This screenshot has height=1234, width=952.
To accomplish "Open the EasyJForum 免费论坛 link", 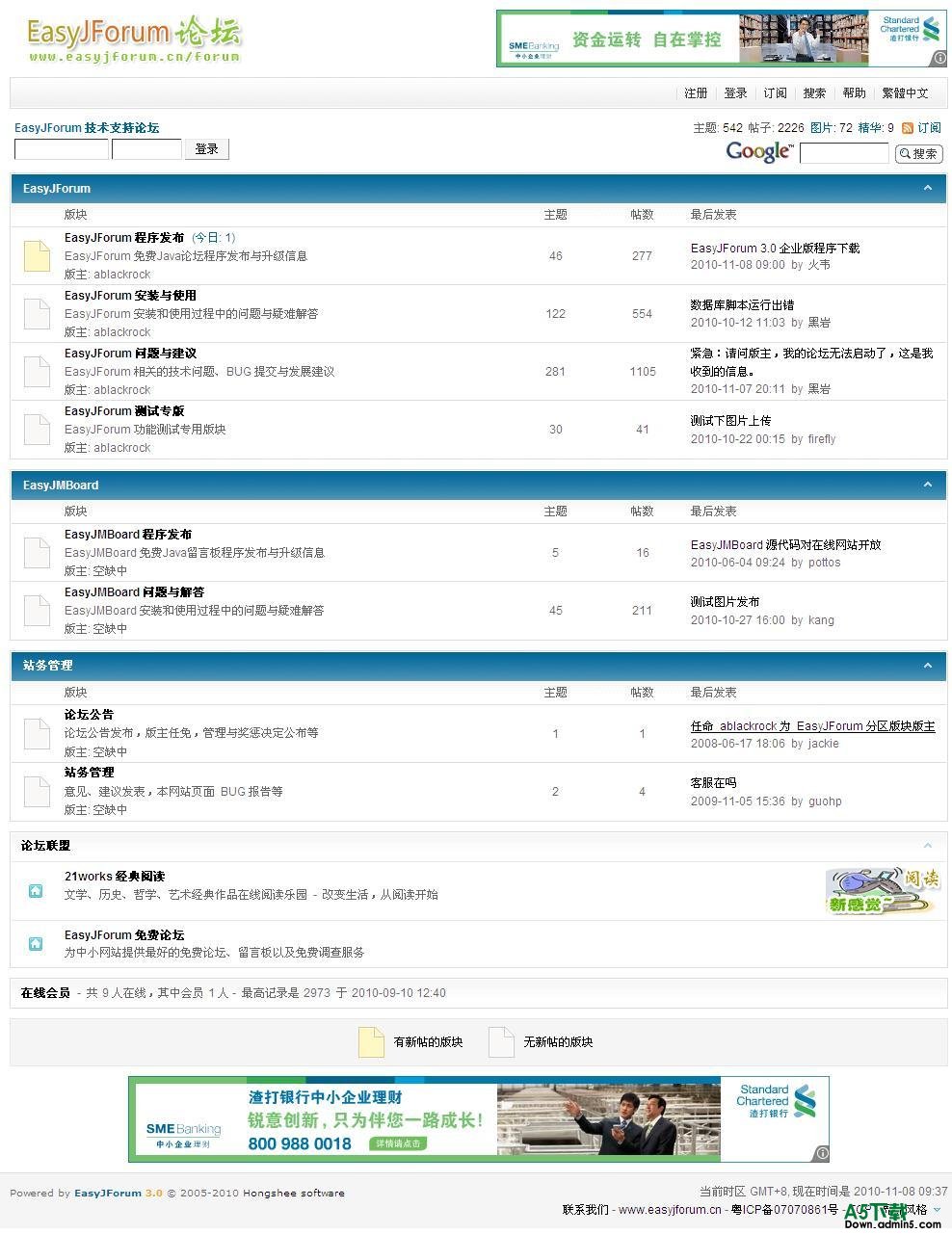I will tap(124, 935).
